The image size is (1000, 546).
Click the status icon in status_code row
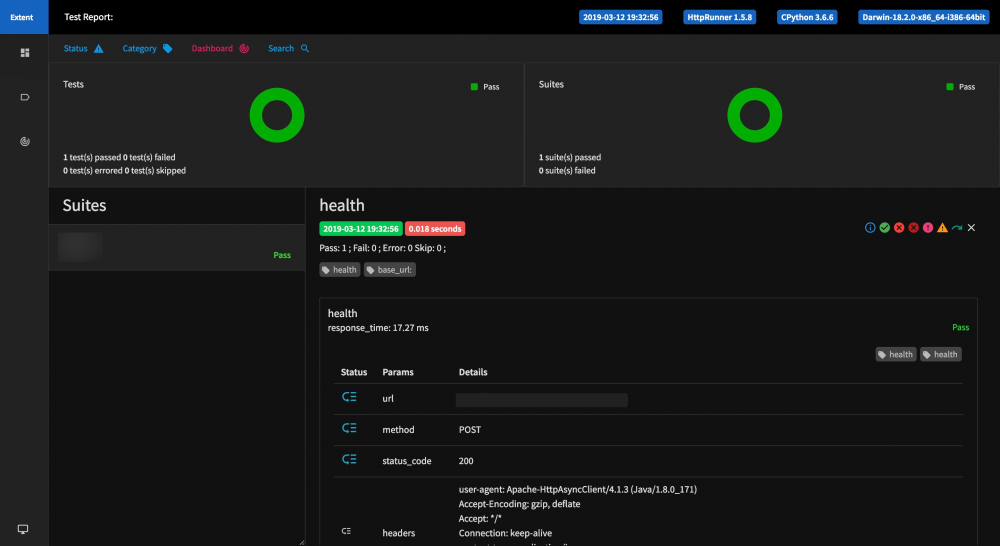(349, 459)
